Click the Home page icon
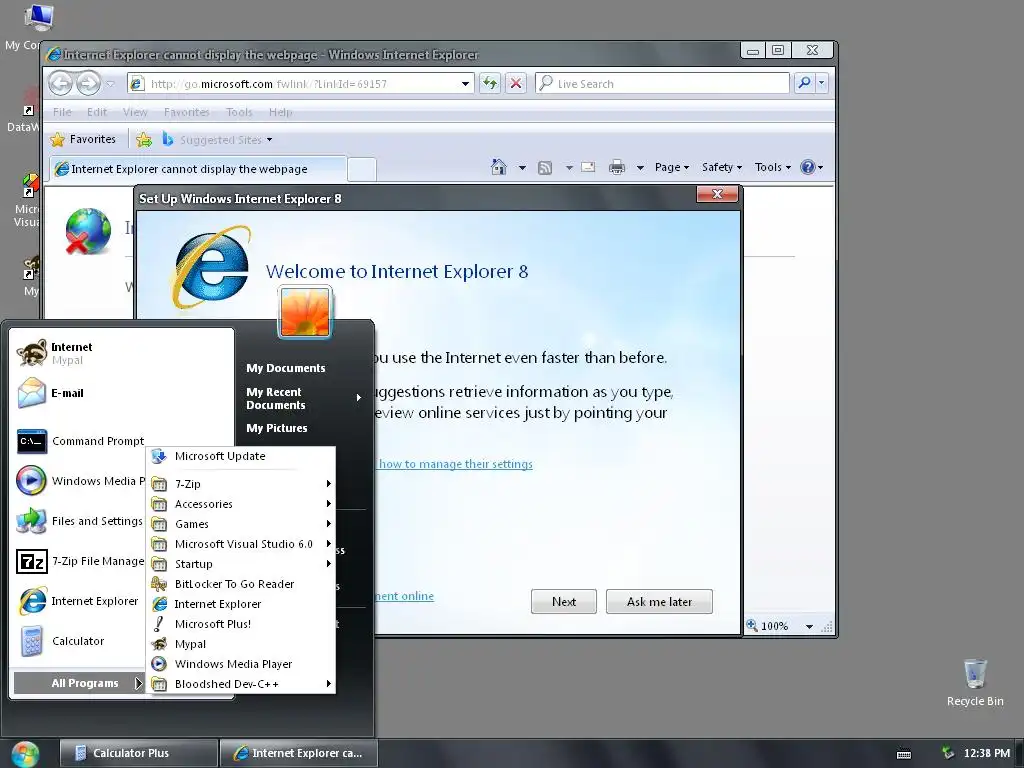The height and width of the screenshot is (768, 1024). coord(499,167)
